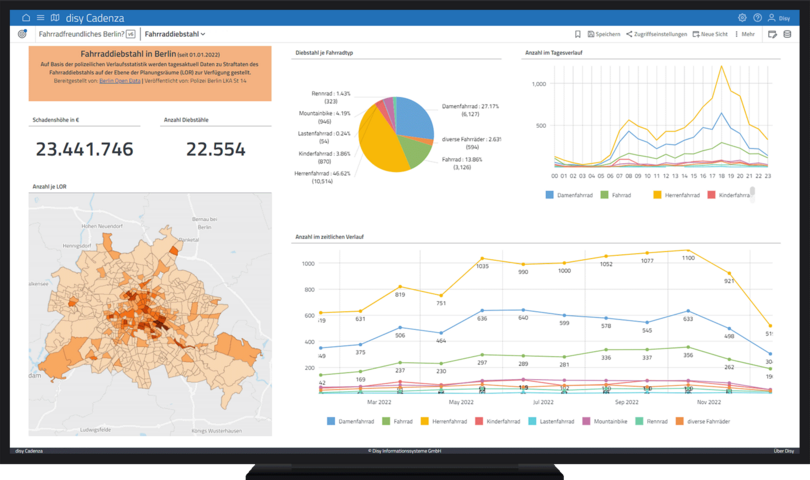Click the Anzahl je LOR map title
This screenshot has width=810, height=480.
(49, 187)
